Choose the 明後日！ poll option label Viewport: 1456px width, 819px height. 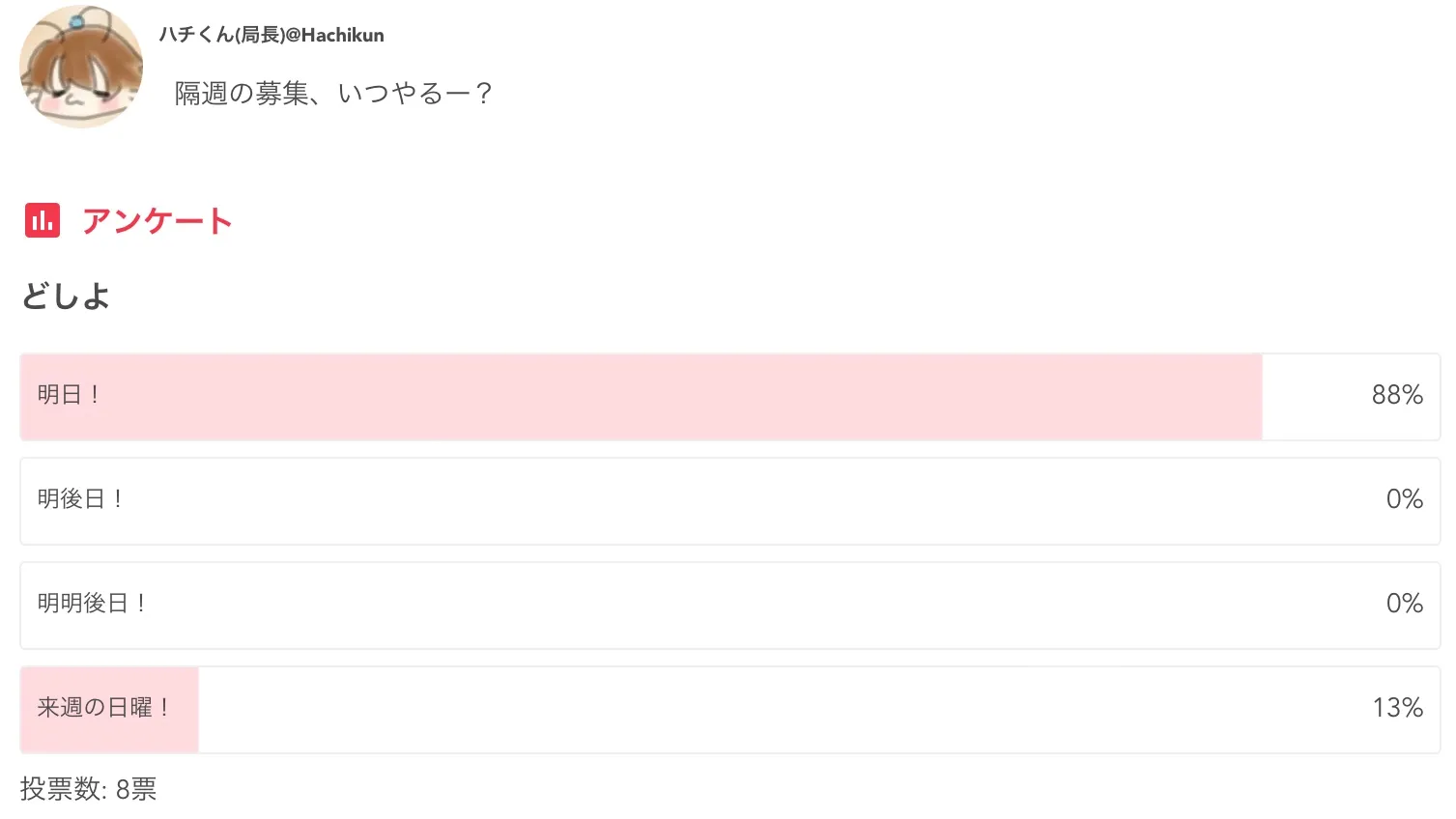coord(80,499)
